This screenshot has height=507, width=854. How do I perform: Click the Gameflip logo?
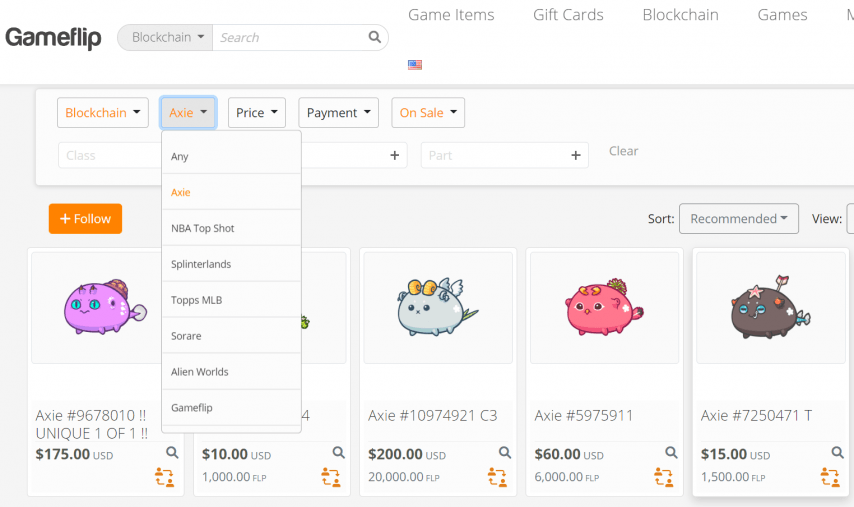pyautogui.click(x=53, y=38)
